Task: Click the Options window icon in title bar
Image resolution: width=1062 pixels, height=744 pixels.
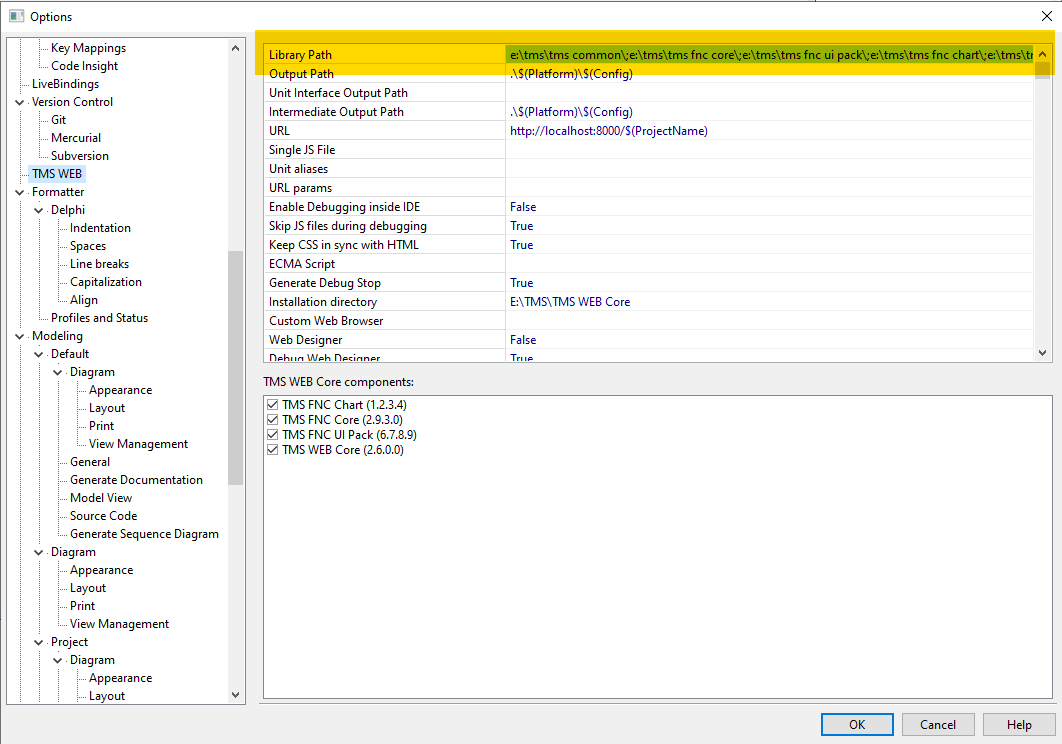Action: [16, 16]
